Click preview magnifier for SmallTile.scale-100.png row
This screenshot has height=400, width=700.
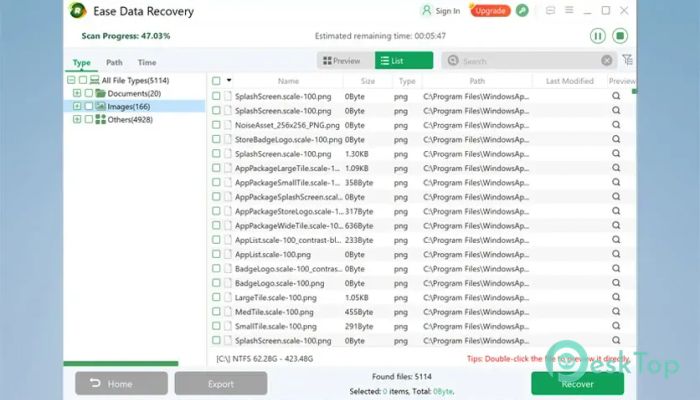[x=616, y=325]
